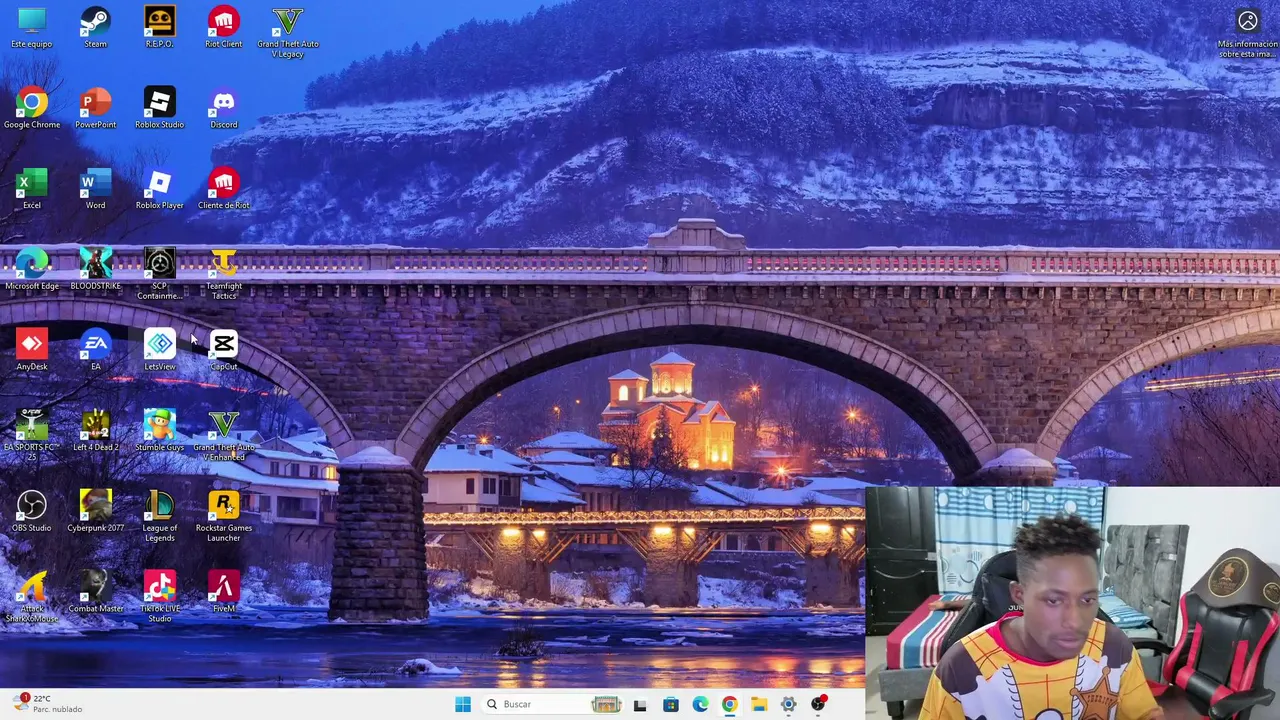1280x720 pixels.
Task: Switch to Google Chrome in the taskbar
Action: 729,704
